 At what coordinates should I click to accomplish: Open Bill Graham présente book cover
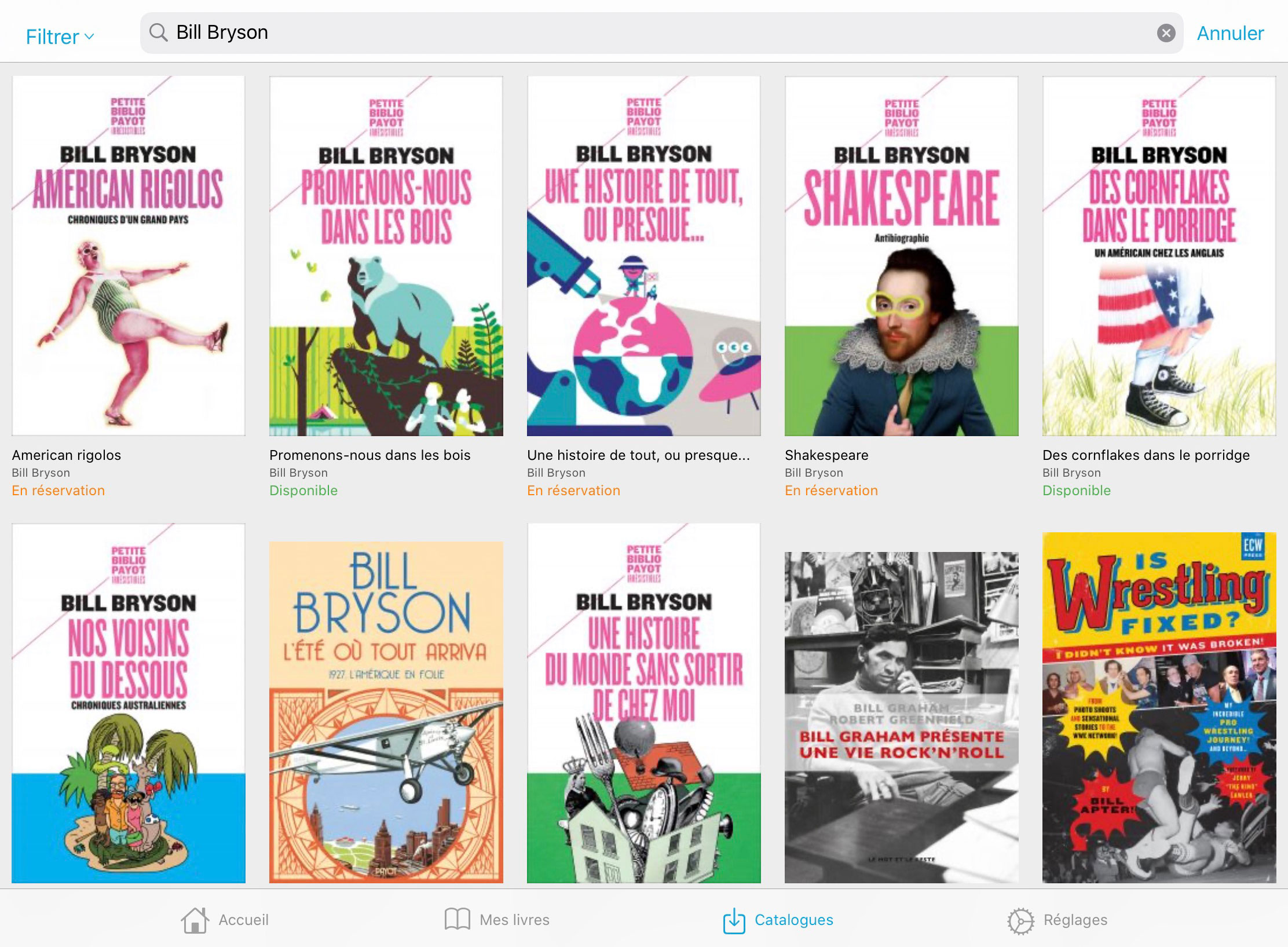pos(901,717)
